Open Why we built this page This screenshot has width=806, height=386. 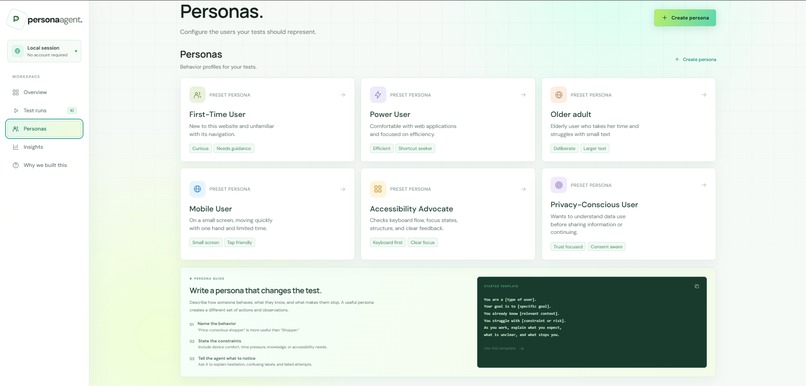point(44,166)
